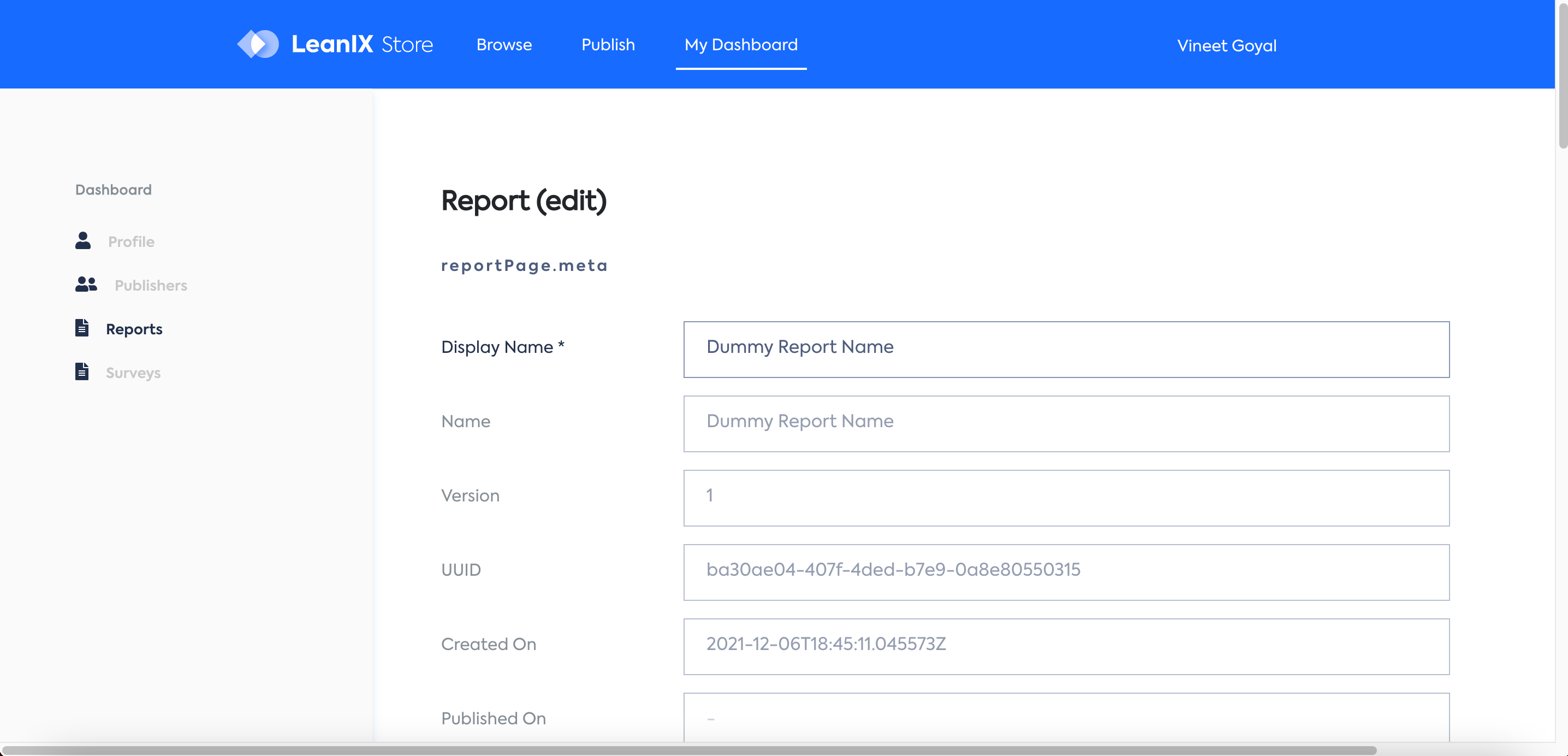
Task: Click the Publishers group icon
Action: (x=86, y=285)
